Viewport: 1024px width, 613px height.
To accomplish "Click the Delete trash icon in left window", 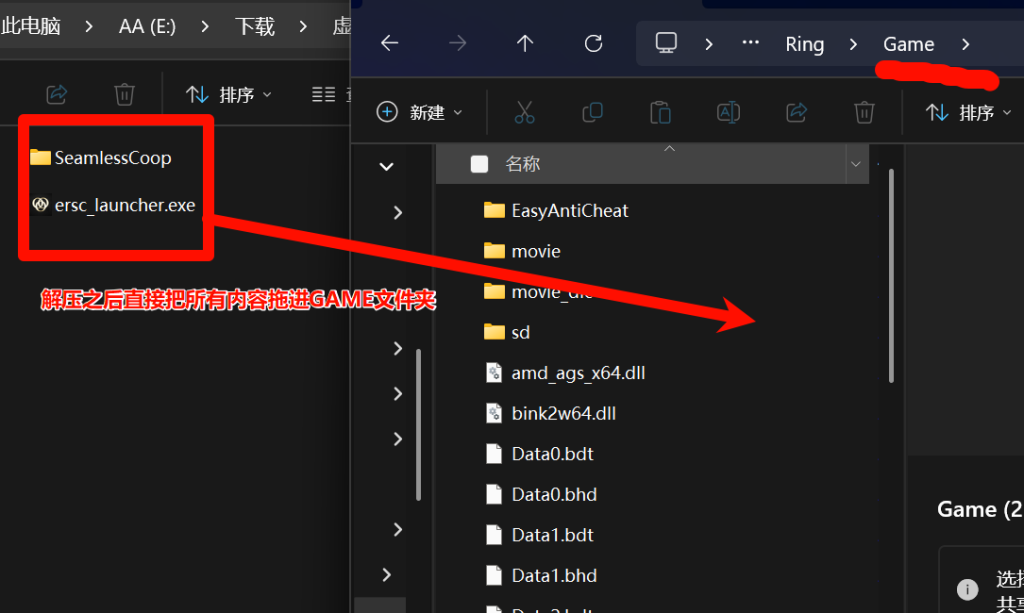I will coord(124,95).
